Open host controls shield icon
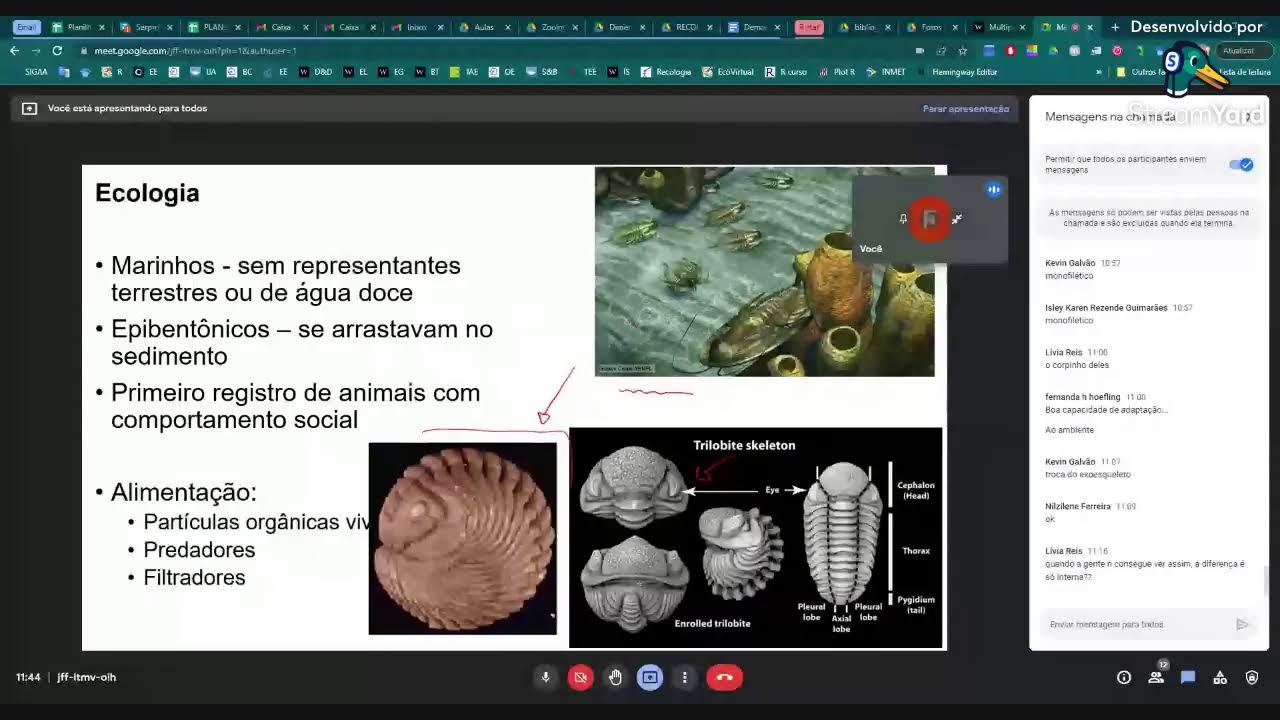Image resolution: width=1280 pixels, height=720 pixels. [1252, 677]
